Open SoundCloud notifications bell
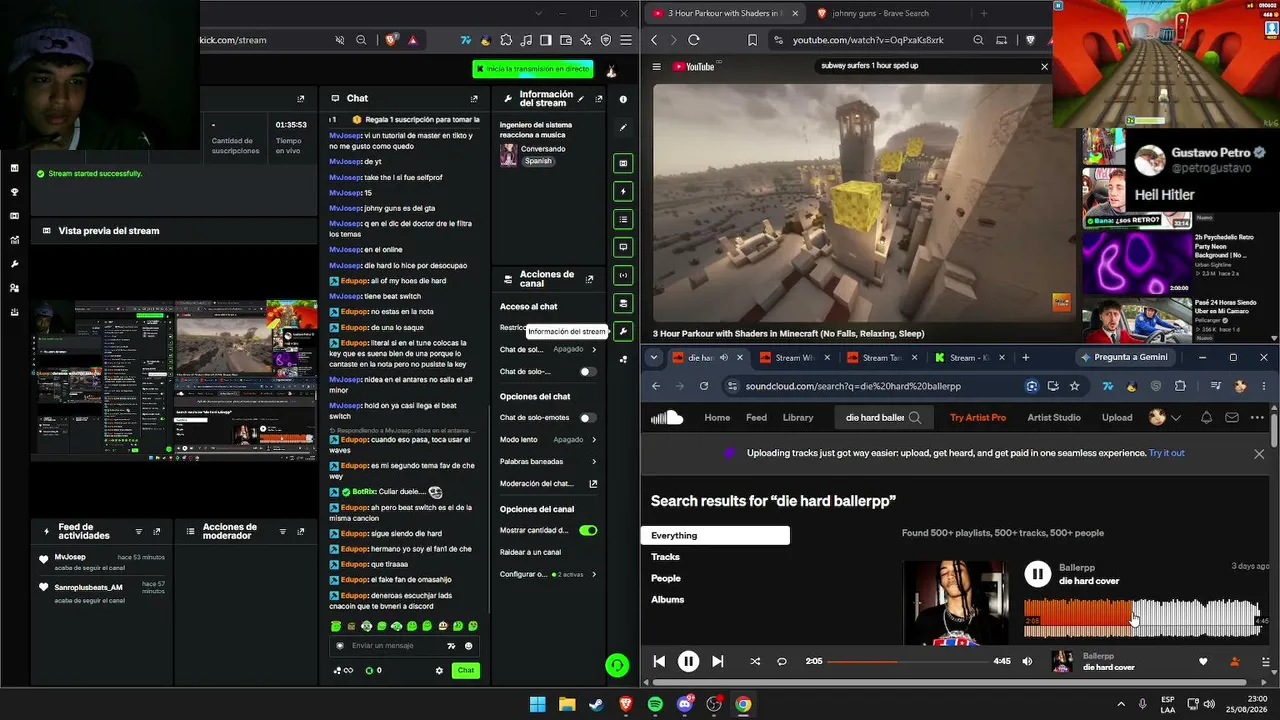1280x720 pixels. click(1206, 417)
